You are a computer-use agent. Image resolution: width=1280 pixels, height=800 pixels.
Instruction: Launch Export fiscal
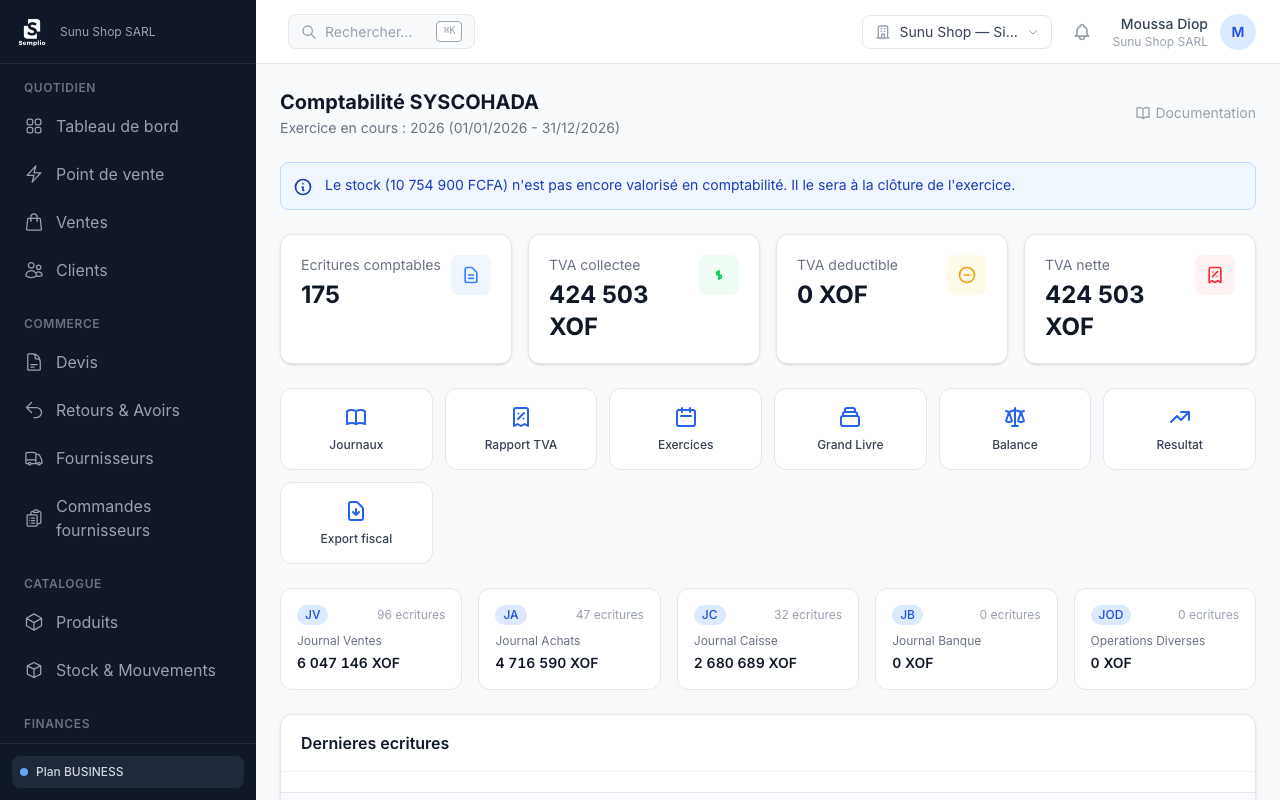pos(356,511)
